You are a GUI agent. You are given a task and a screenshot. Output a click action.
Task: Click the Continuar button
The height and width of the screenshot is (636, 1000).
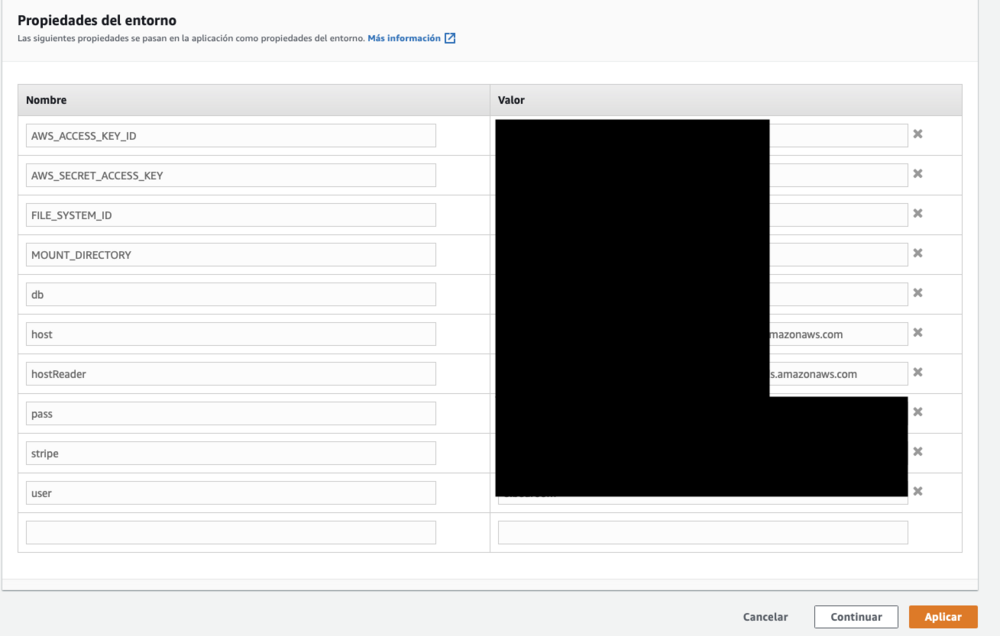[856, 616]
